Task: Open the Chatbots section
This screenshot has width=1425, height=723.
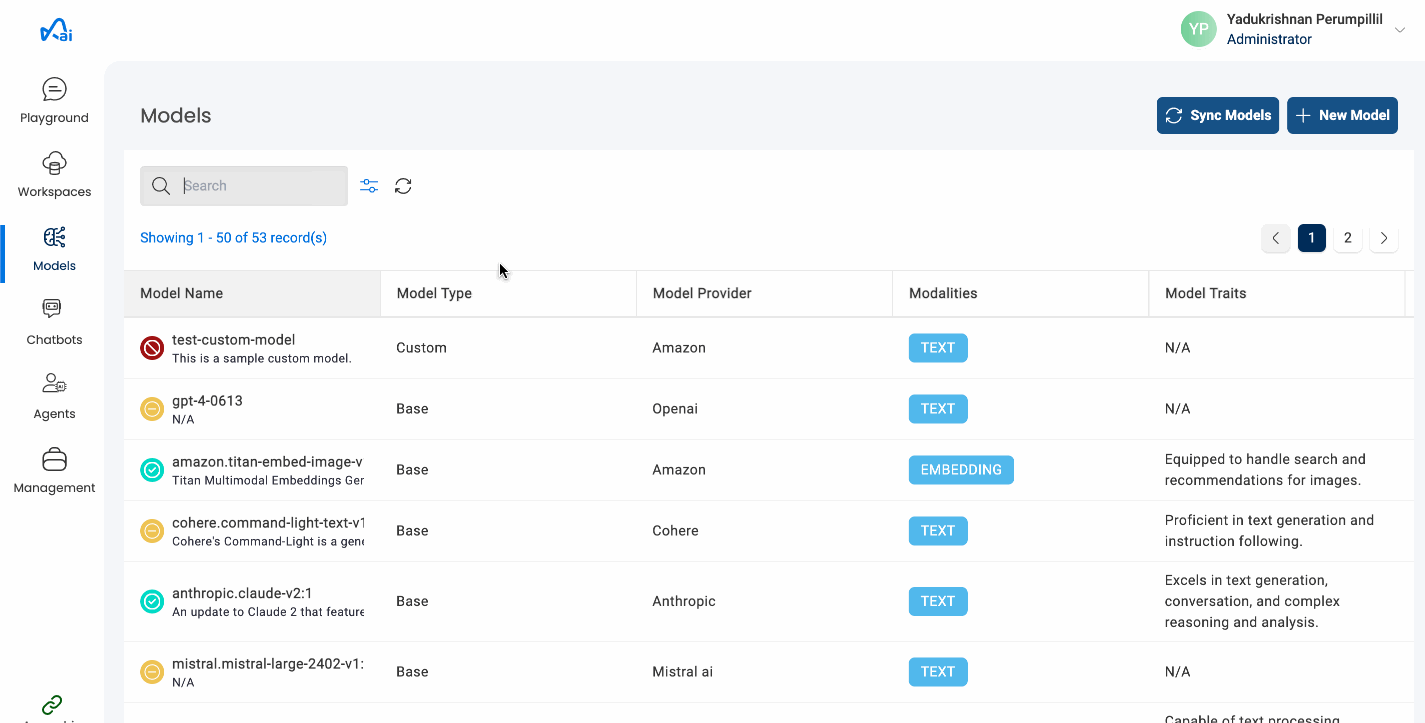Action: click(x=54, y=323)
